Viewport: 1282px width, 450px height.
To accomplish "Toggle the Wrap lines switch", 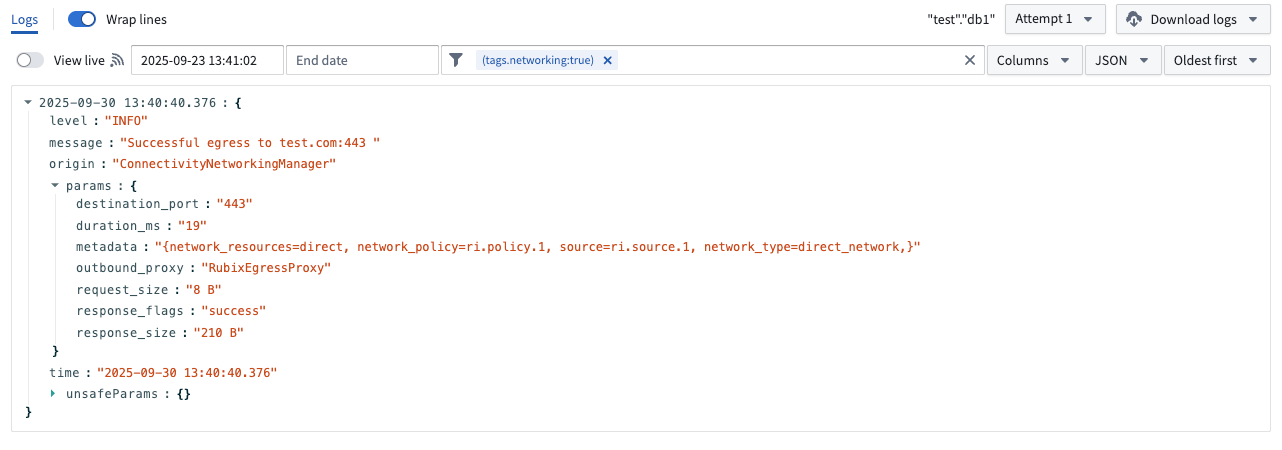I will pos(82,19).
